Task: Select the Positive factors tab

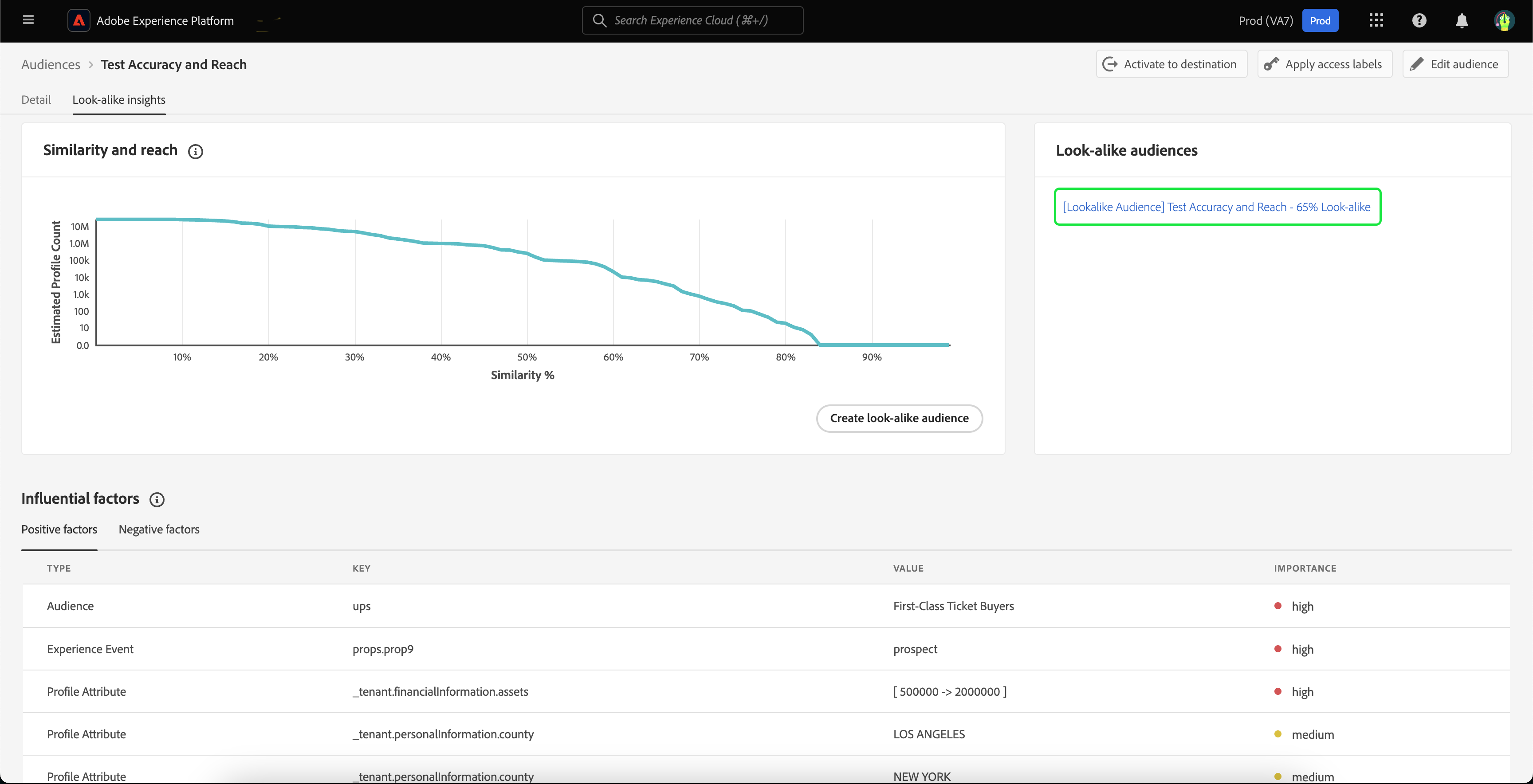Action: pos(59,529)
